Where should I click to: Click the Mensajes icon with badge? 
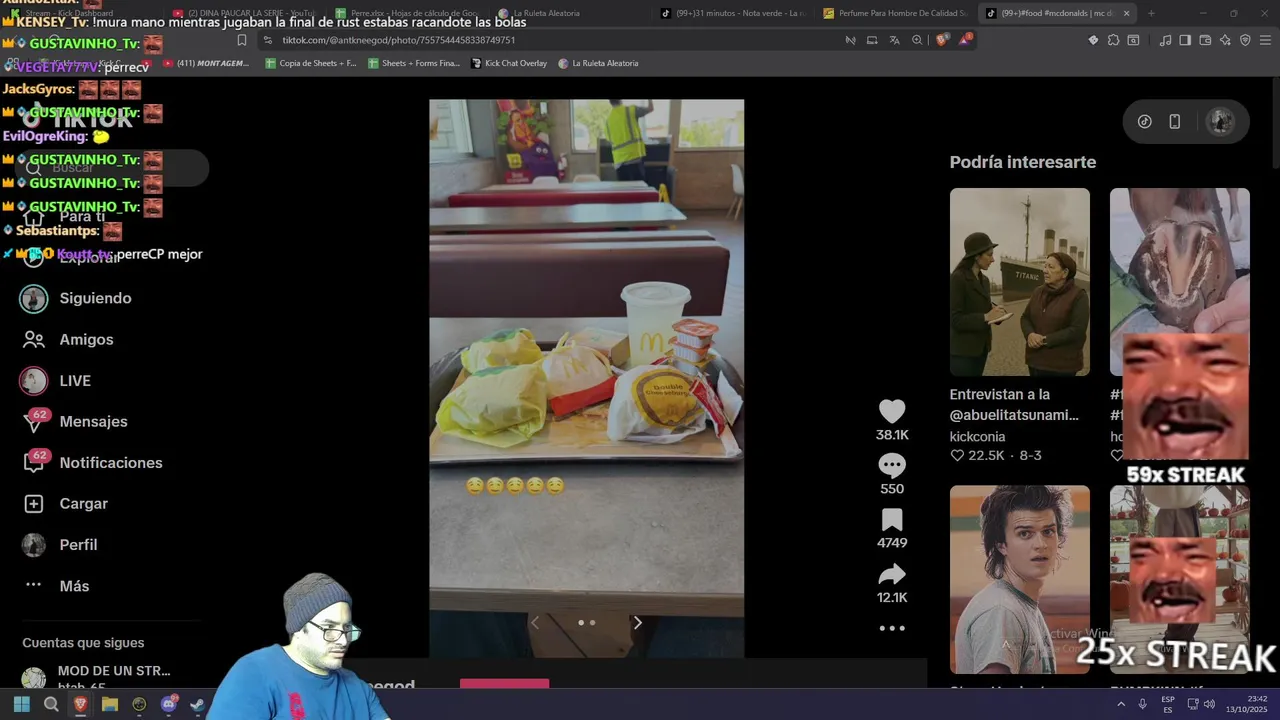pos(34,421)
